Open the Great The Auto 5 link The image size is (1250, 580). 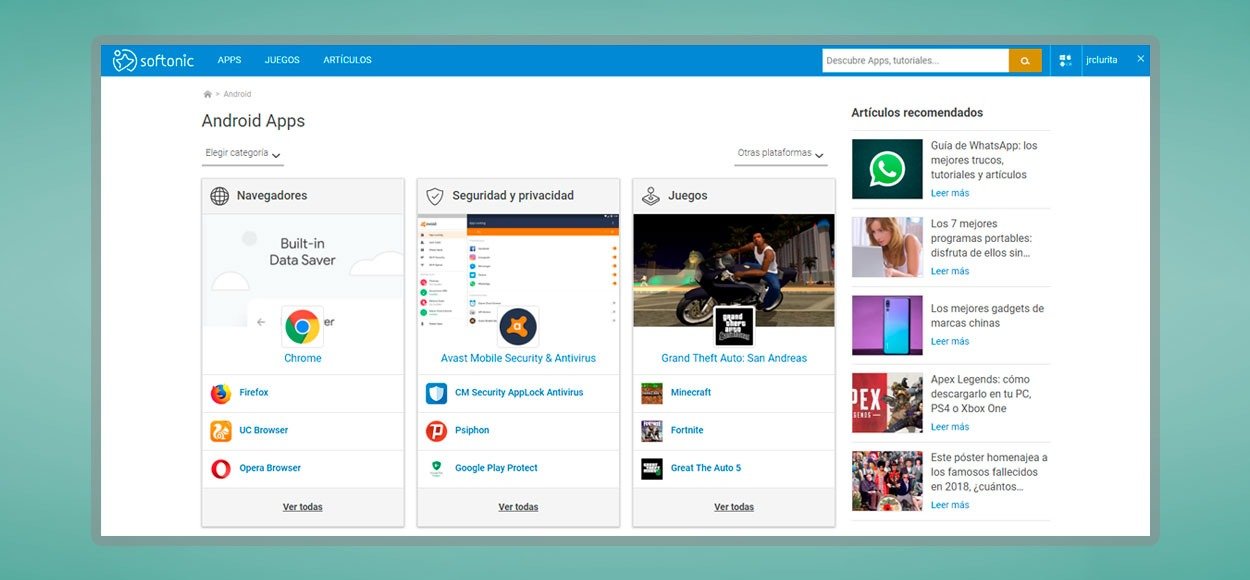706,469
